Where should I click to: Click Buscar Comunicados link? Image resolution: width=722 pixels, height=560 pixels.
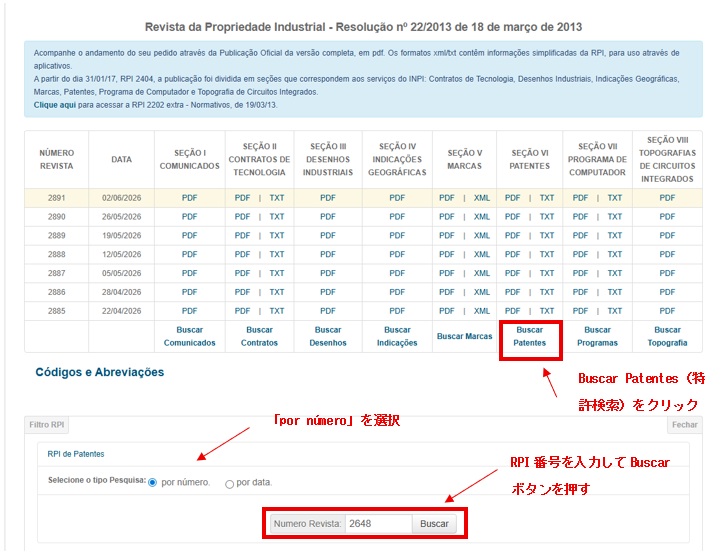point(189,336)
